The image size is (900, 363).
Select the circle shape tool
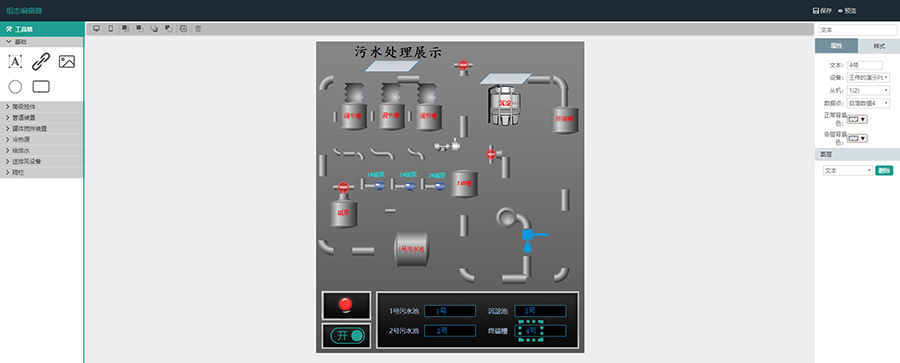pyautogui.click(x=15, y=87)
